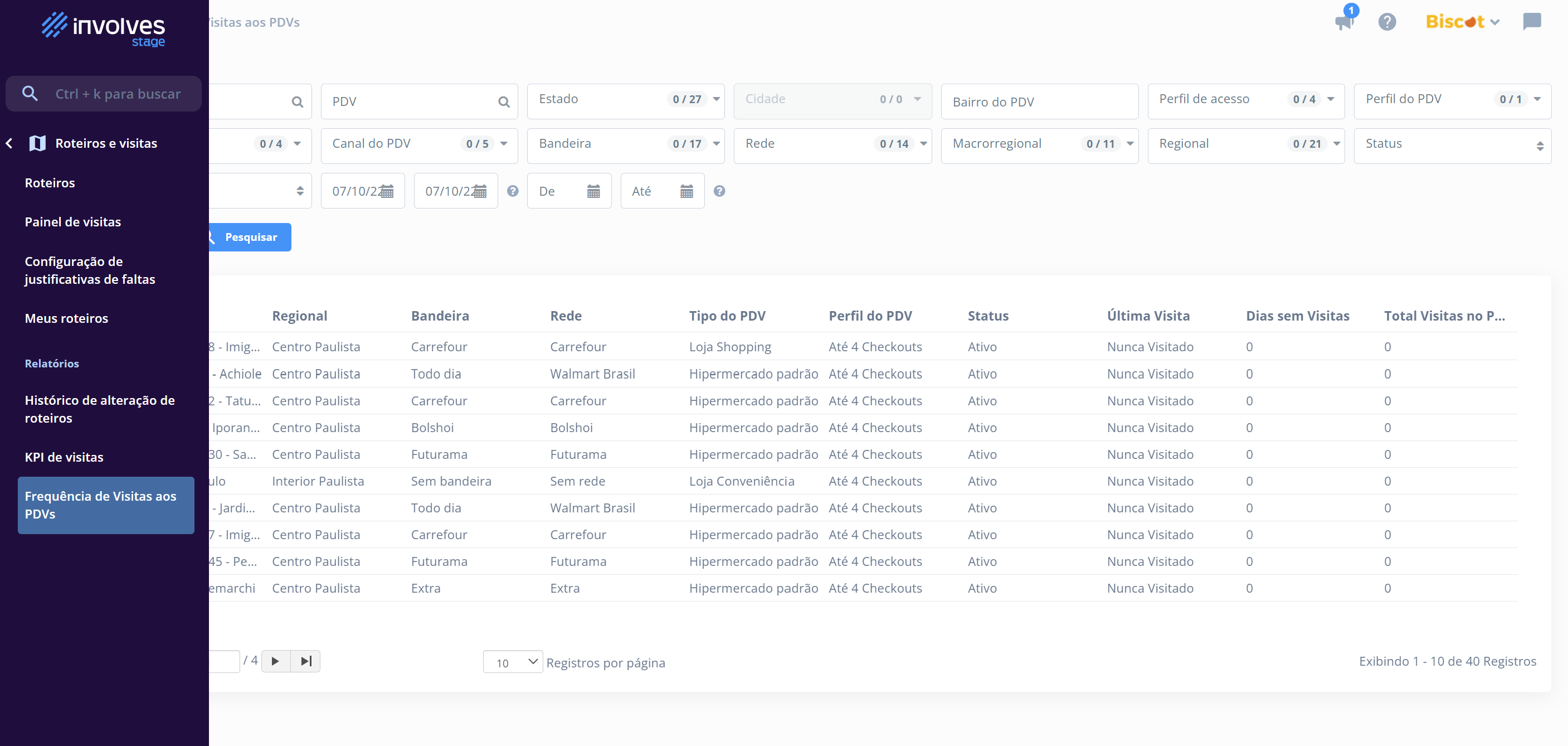Go to the next results page arrow

[x=275, y=661]
